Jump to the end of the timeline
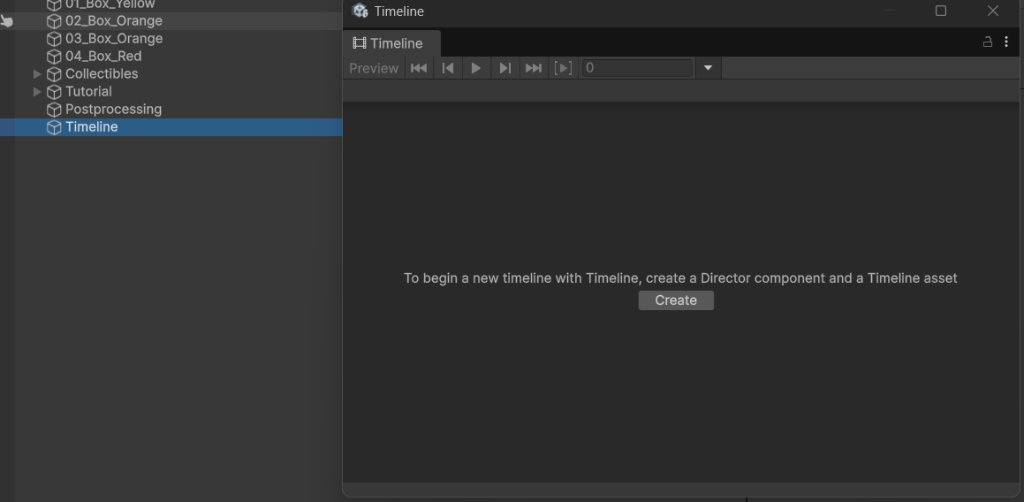 pos(533,68)
